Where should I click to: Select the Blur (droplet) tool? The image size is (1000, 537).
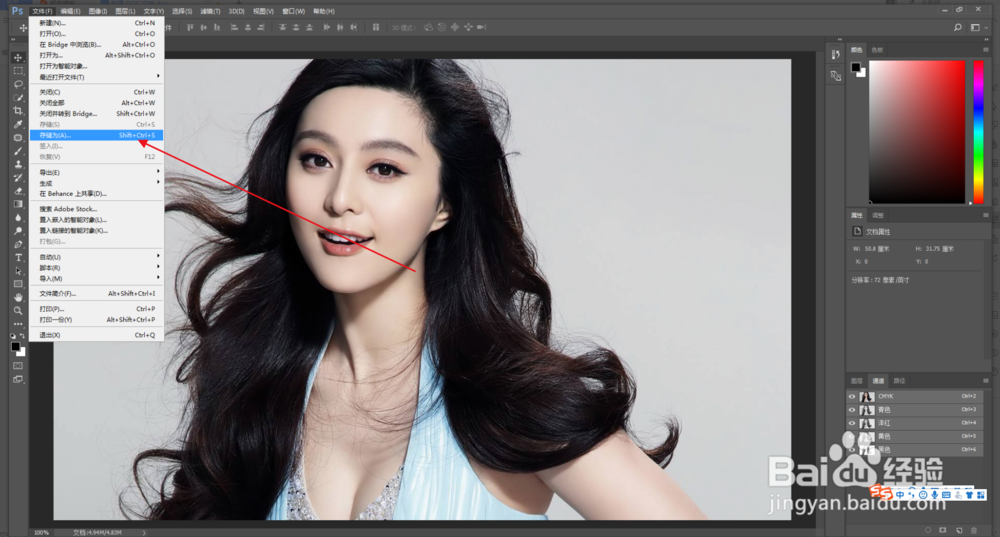click(18, 217)
